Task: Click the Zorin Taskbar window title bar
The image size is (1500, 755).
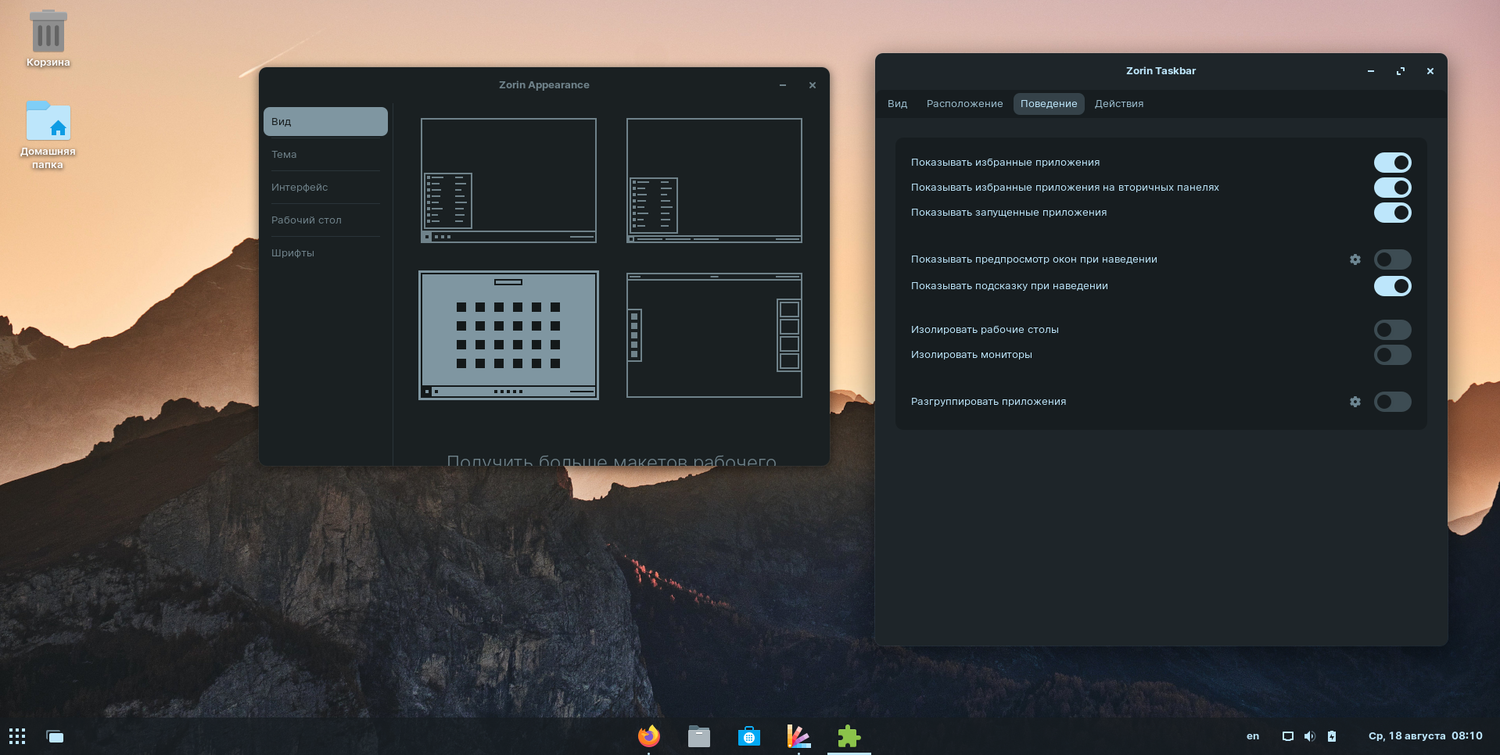Action: (x=1161, y=71)
